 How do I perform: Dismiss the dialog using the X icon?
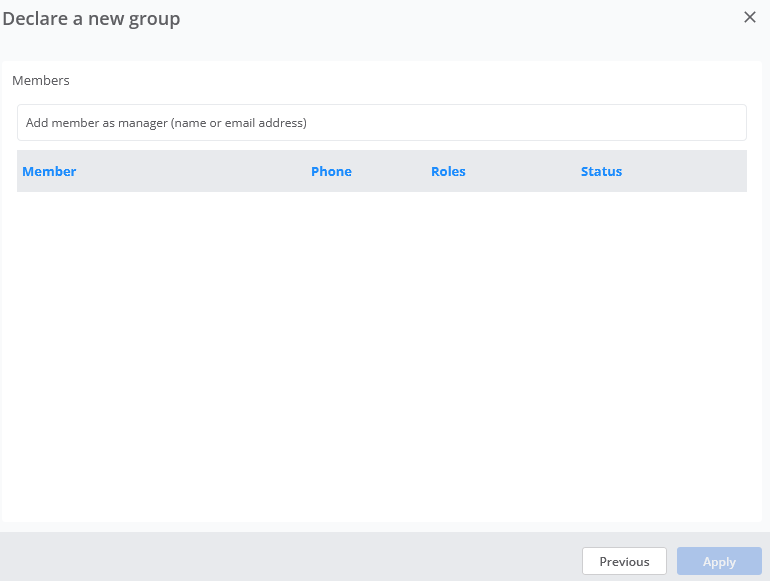[749, 17]
